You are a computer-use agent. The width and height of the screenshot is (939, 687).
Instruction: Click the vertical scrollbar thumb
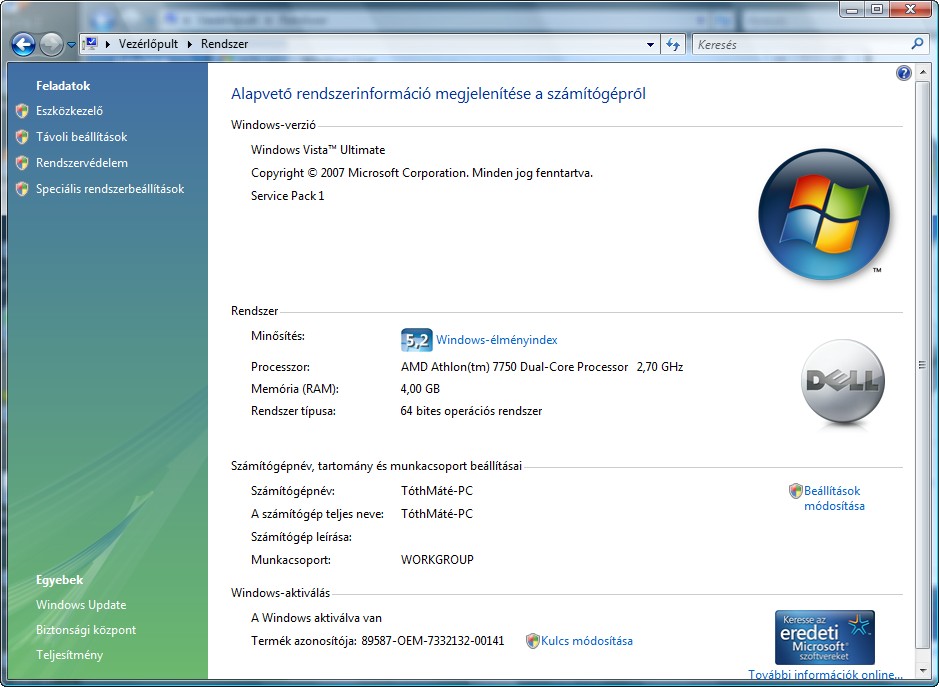[x=923, y=365]
